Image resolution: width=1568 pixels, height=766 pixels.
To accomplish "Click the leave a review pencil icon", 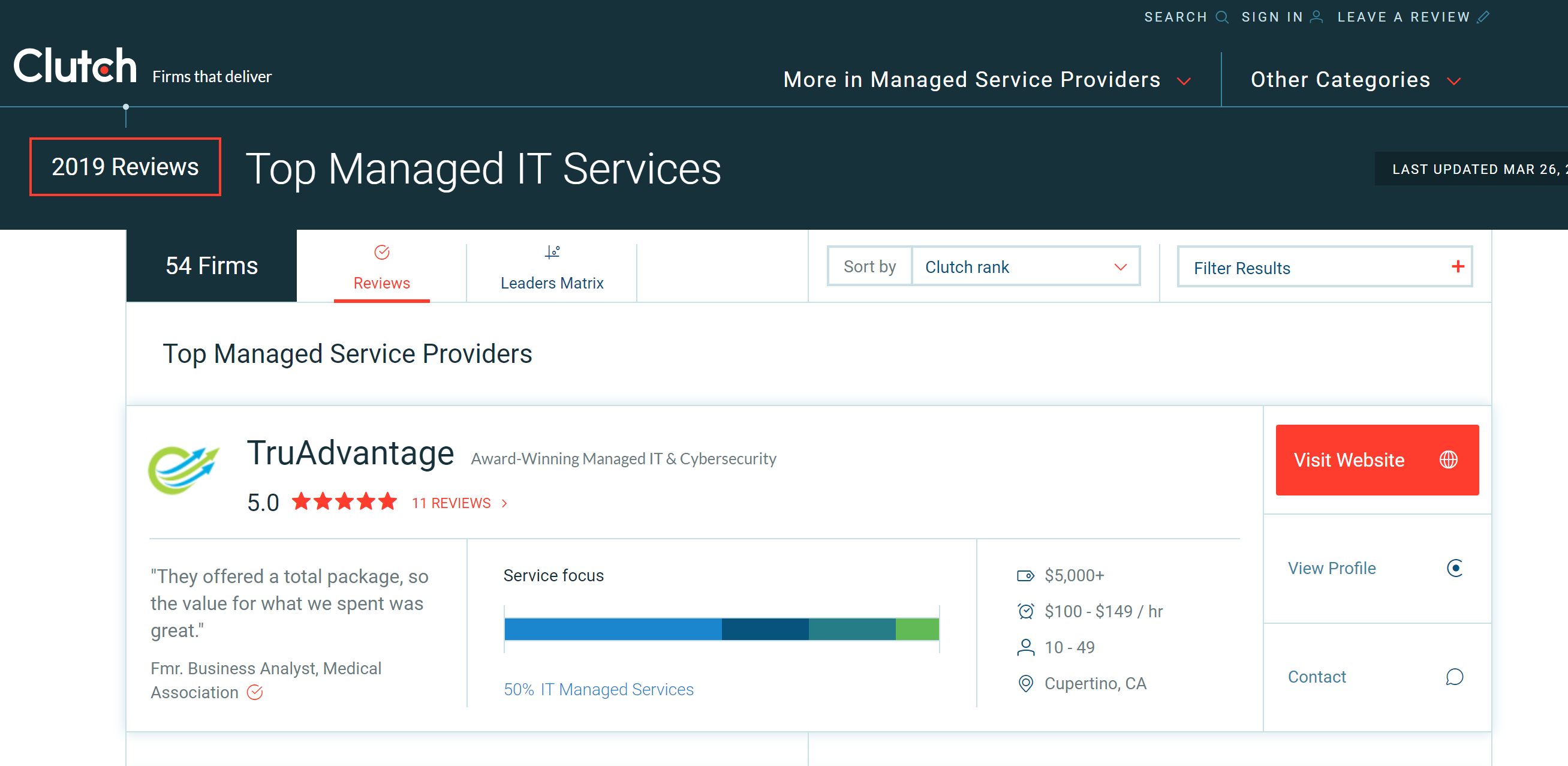I will 1483,17.
